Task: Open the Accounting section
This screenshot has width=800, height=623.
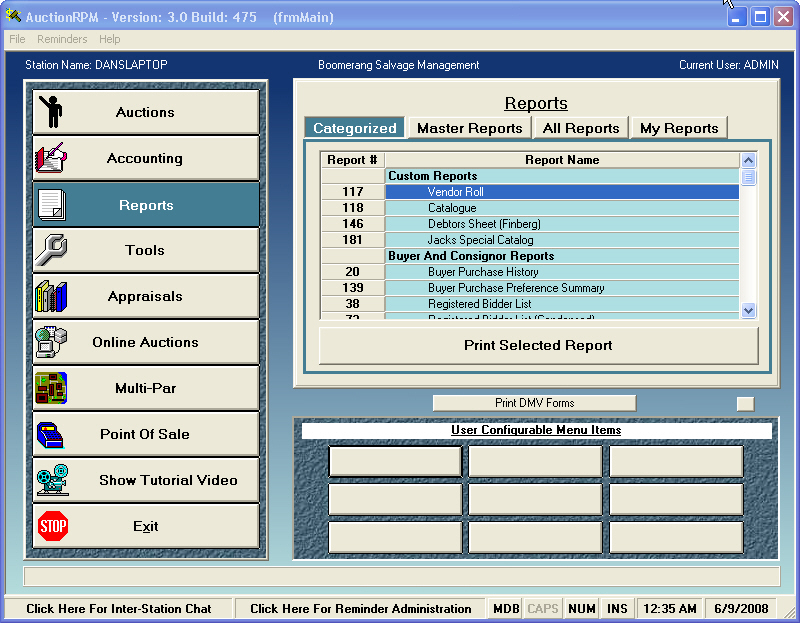Action: point(146,158)
